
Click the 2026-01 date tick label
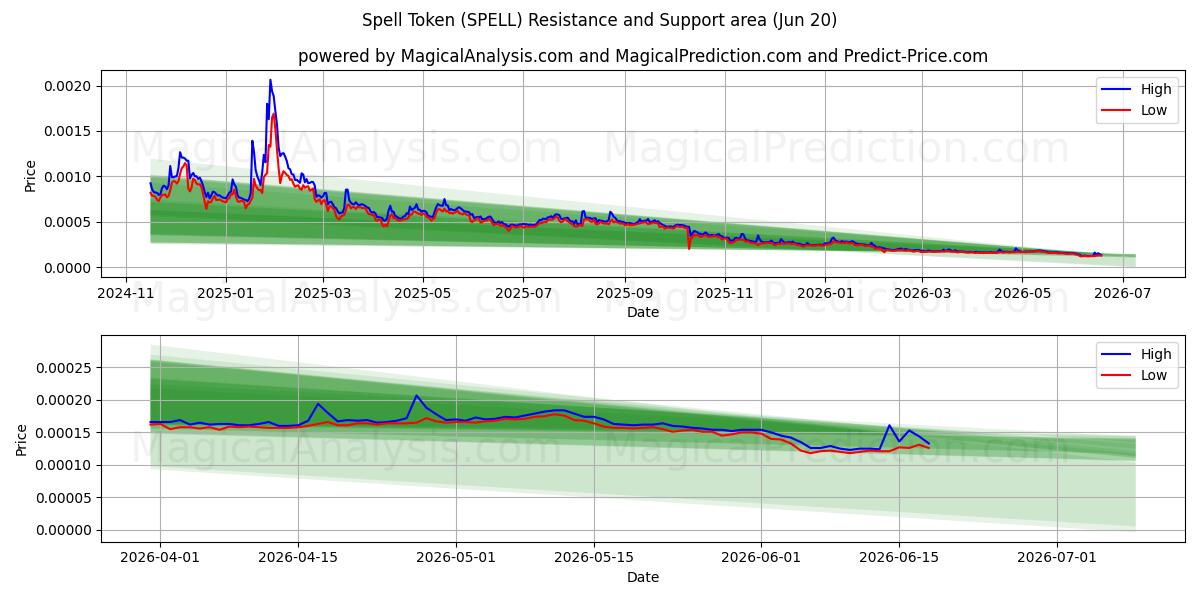pyautogui.click(x=824, y=293)
